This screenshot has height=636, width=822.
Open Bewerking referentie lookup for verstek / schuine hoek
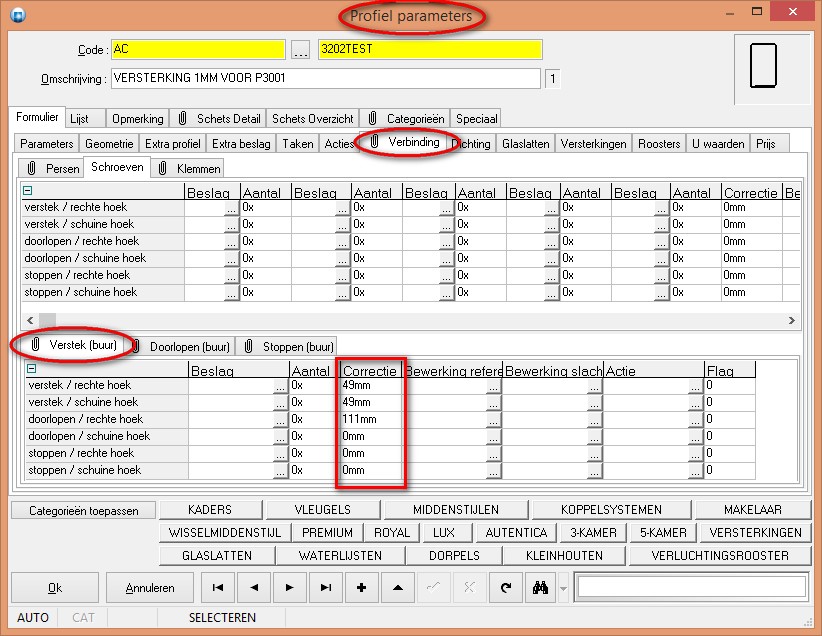[x=493, y=403]
